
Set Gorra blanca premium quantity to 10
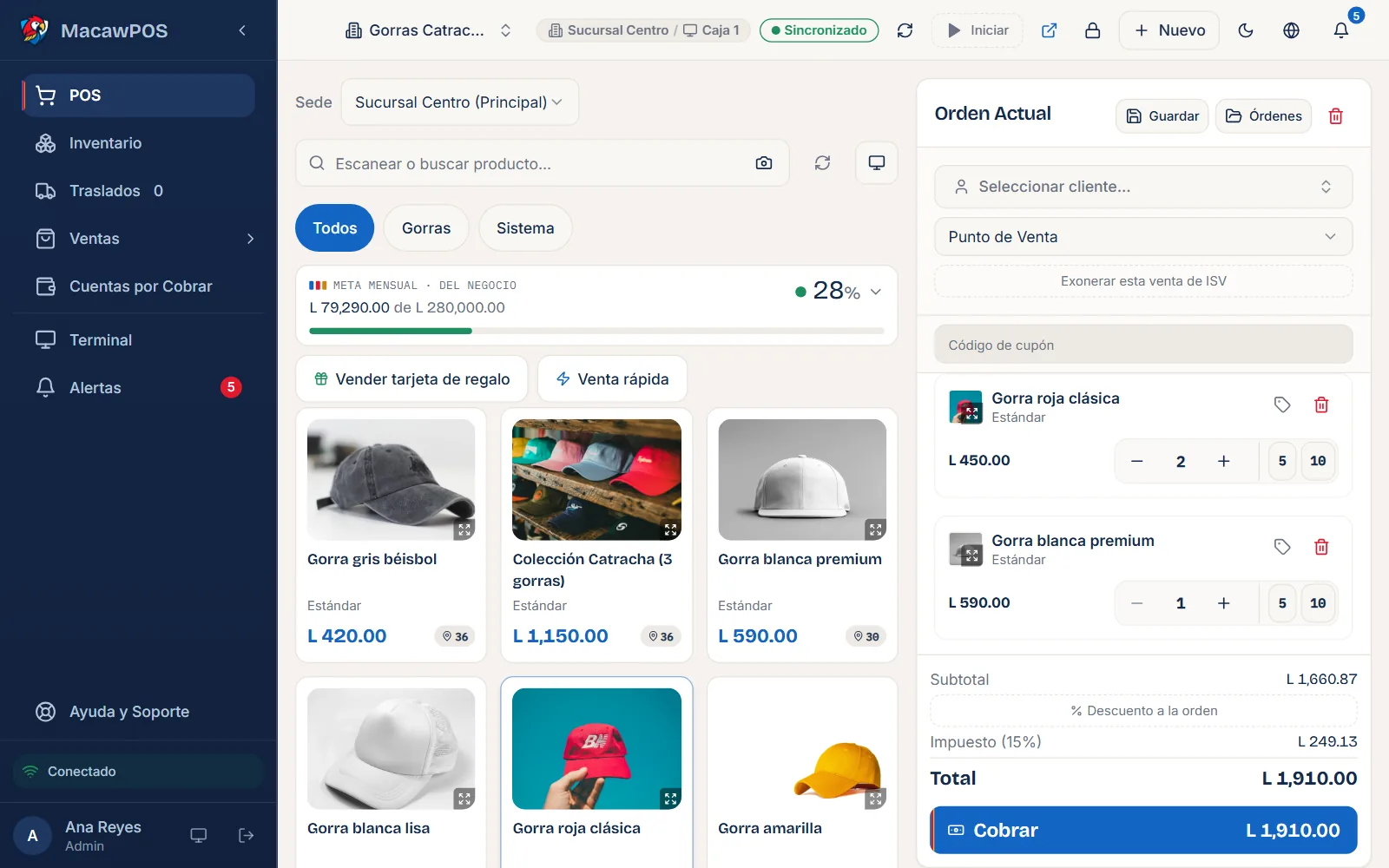tap(1318, 603)
